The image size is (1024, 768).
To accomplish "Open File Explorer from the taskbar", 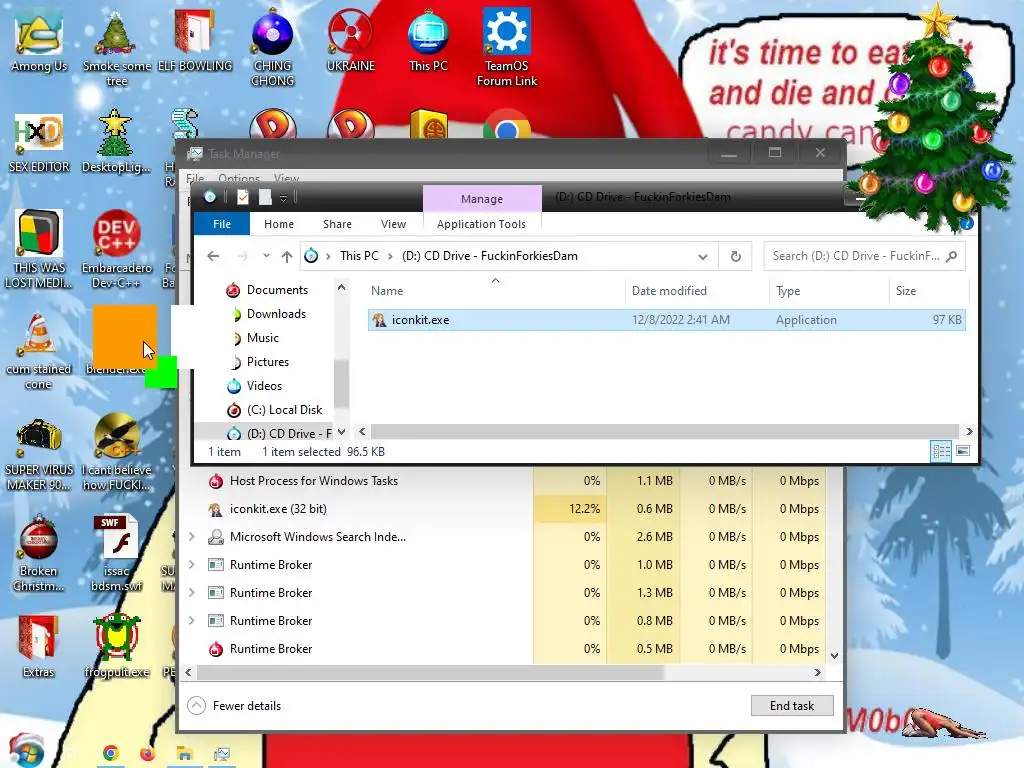I will pyautogui.click(x=184, y=754).
